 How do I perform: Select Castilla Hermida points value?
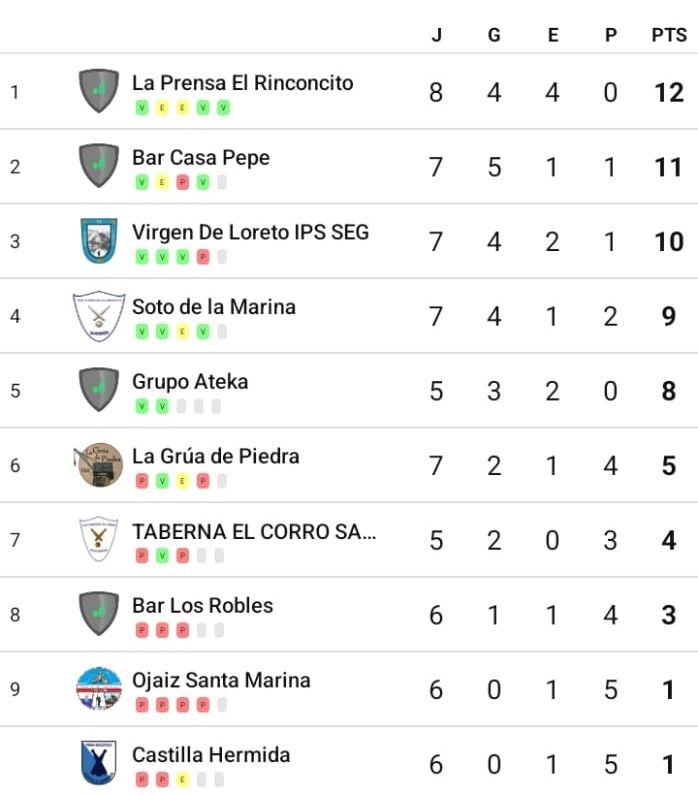pos(669,764)
